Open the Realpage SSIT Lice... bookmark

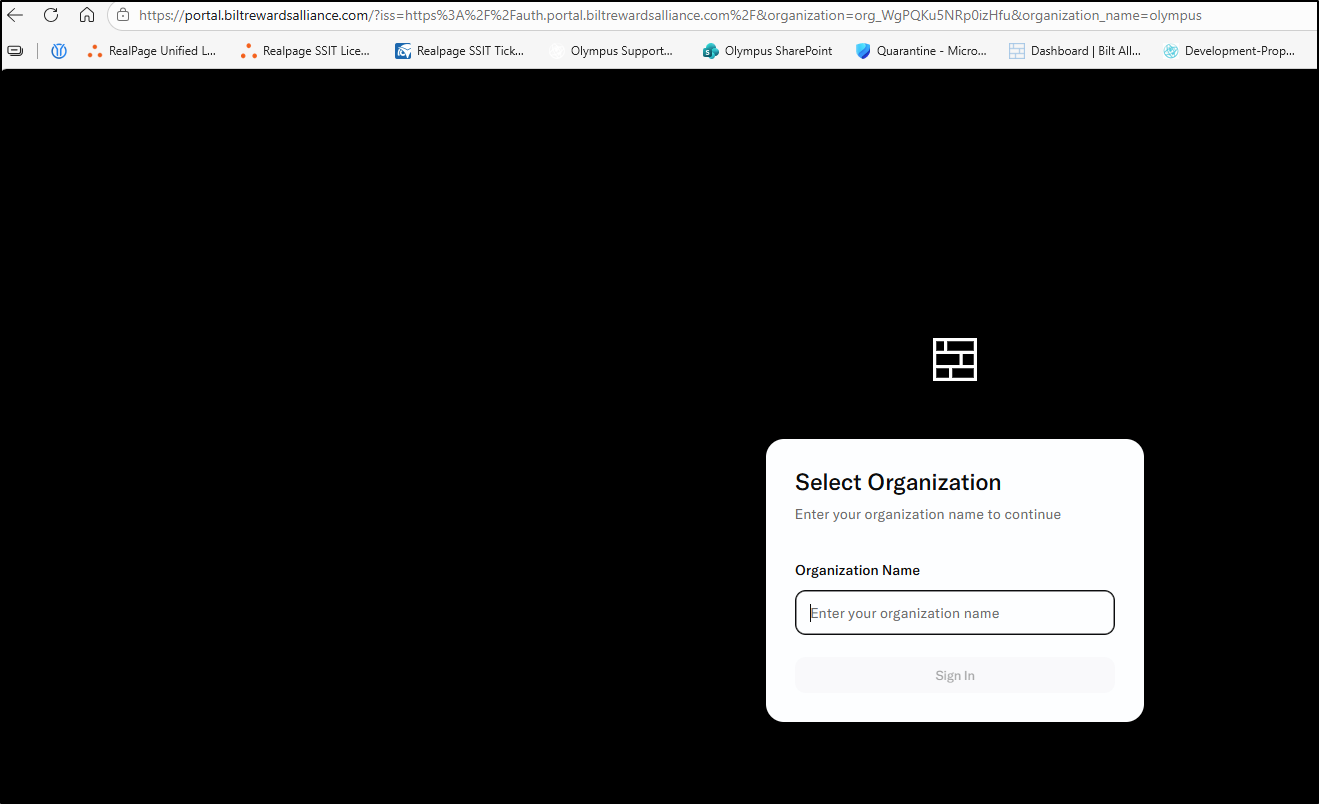pos(305,51)
